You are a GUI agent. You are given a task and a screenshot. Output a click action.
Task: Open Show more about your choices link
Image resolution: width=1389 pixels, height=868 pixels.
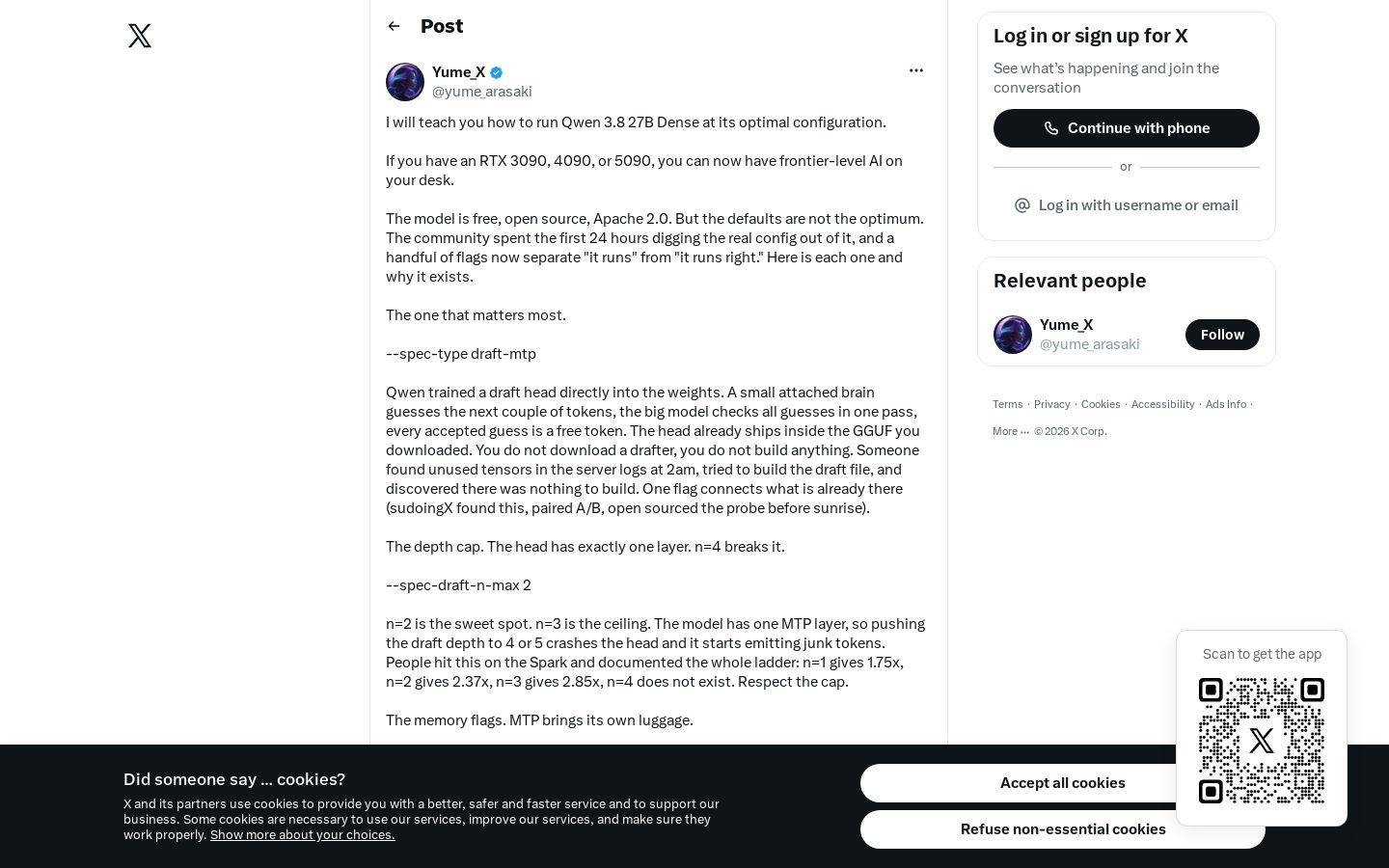303,835
